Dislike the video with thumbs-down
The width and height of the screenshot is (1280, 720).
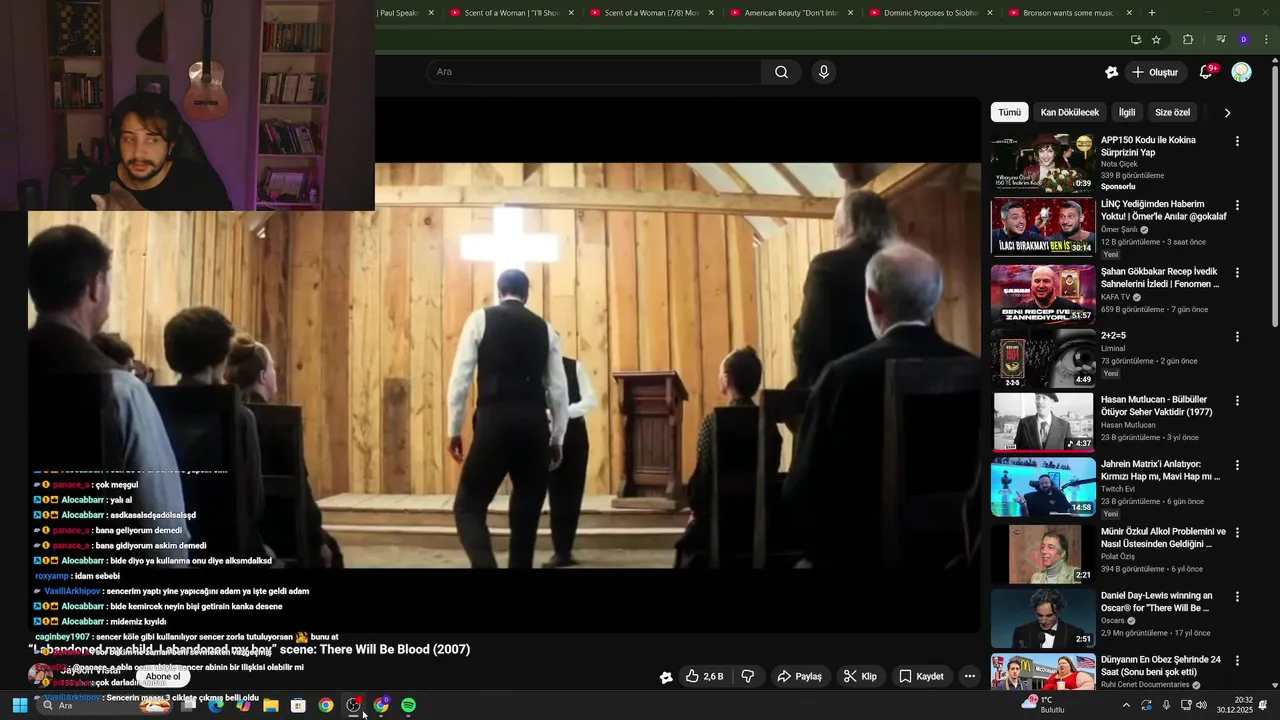[748, 677]
